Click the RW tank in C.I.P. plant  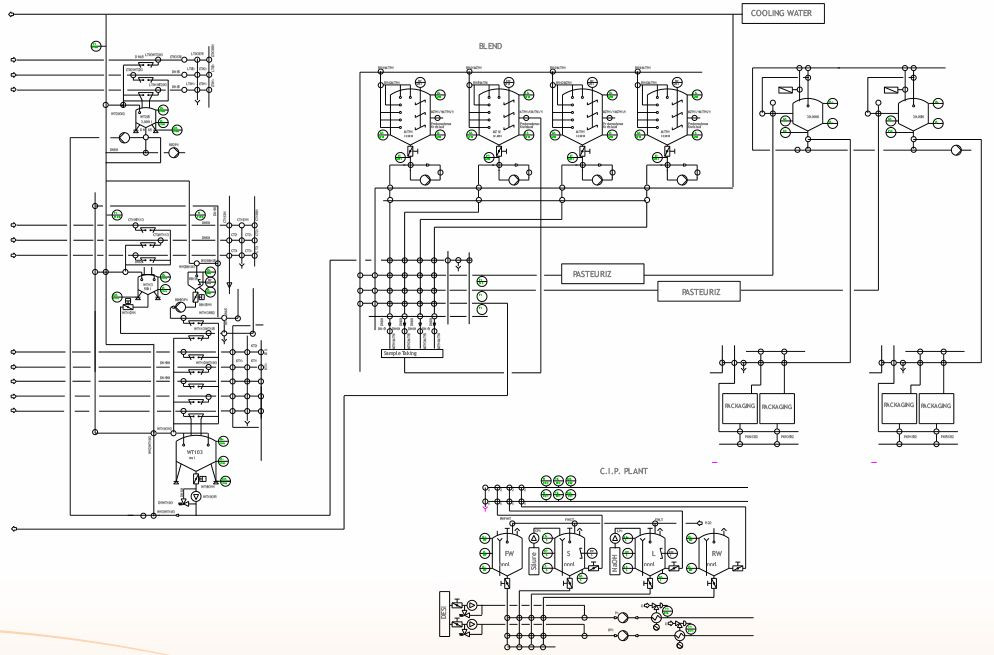point(714,555)
